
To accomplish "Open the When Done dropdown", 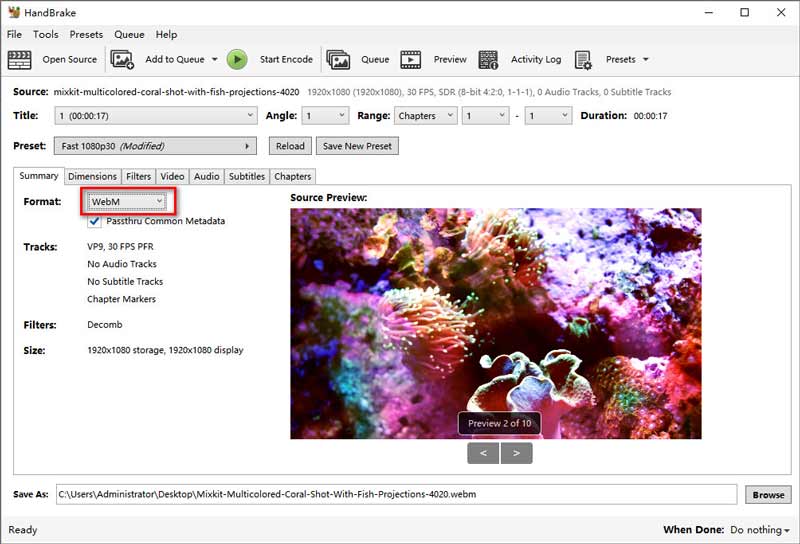I will (760, 530).
